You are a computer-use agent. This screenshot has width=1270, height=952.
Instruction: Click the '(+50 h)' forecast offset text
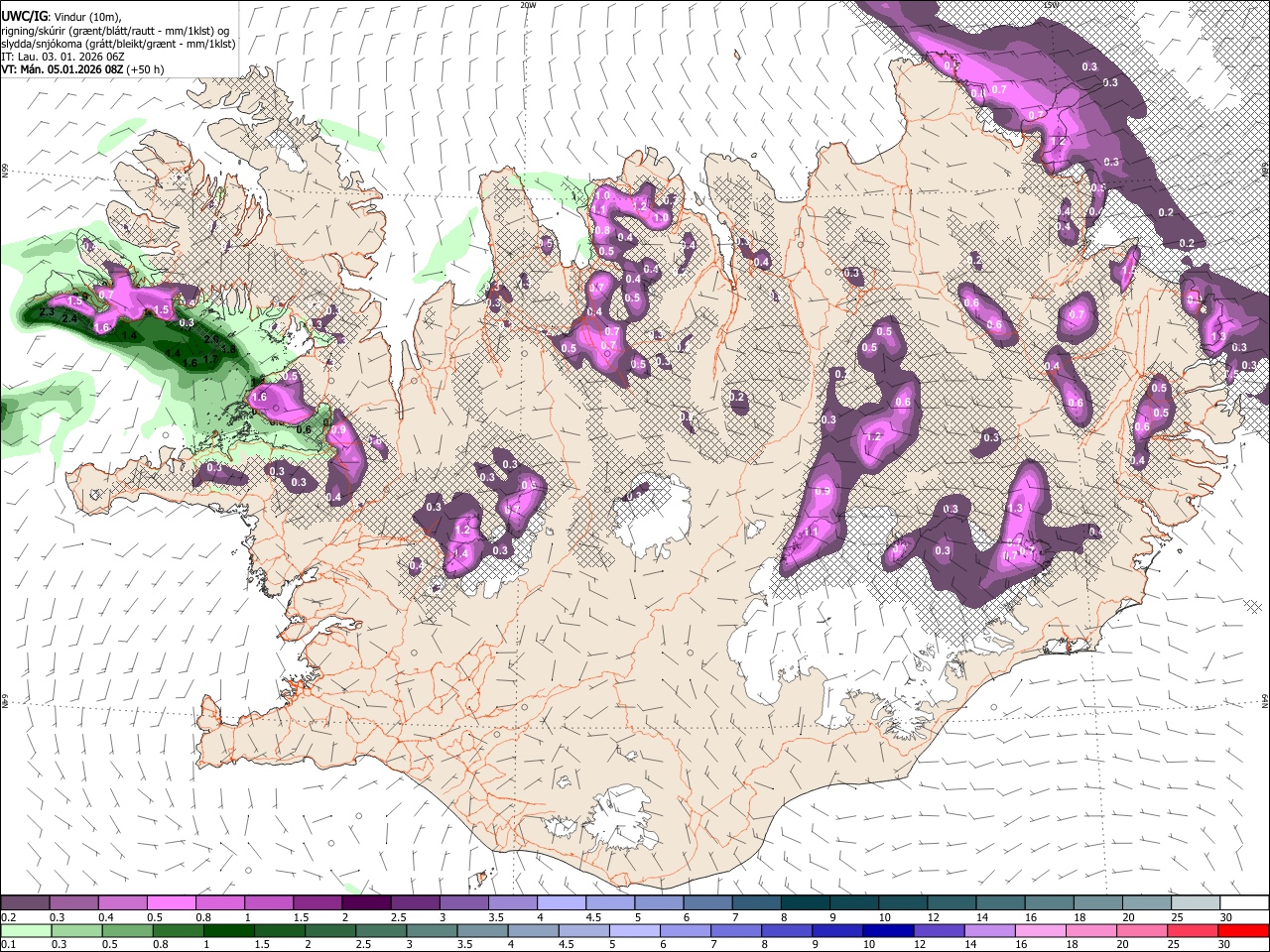pyautogui.click(x=147, y=69)
